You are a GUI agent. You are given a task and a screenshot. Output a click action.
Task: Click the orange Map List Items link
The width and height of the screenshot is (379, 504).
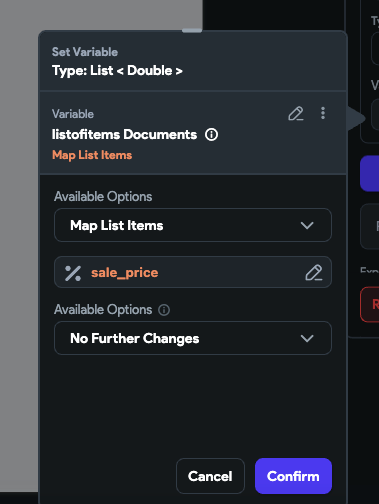click(x=92, y=155)
